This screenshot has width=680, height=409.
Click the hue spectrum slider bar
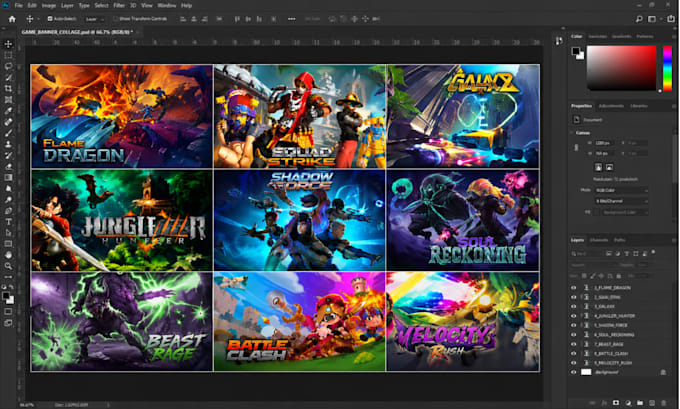(x=667, y=68)
